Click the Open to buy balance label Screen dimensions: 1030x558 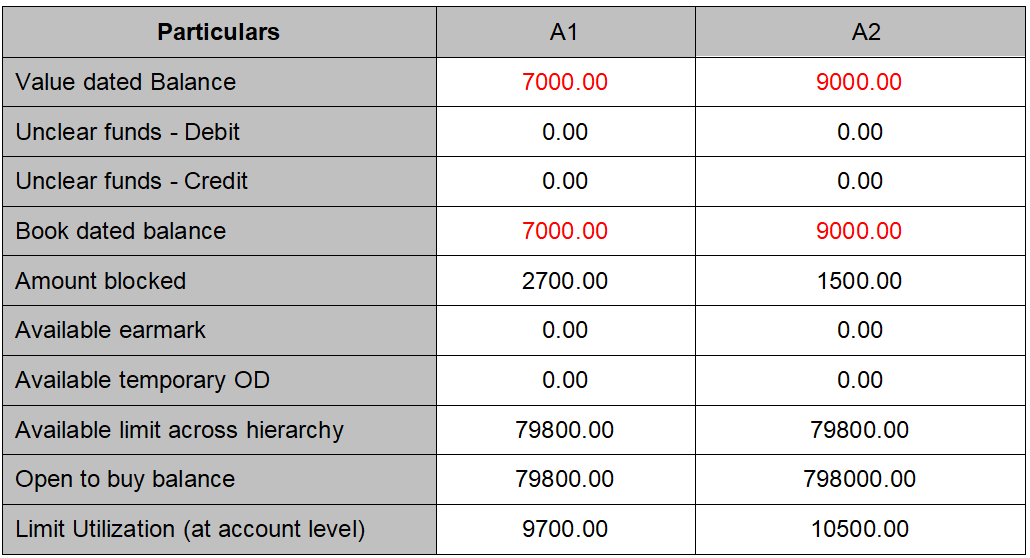point(125,479)
